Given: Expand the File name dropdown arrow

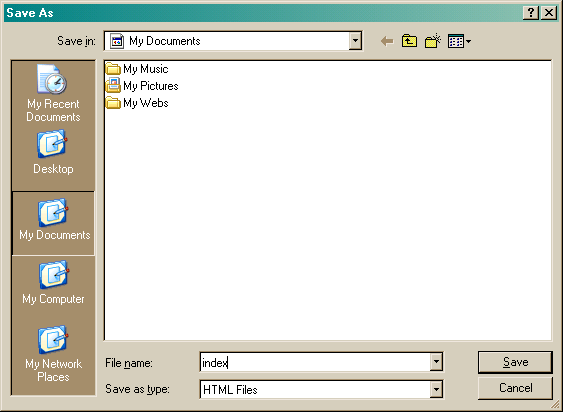Looking at the screenshot, I should point(436,362).
